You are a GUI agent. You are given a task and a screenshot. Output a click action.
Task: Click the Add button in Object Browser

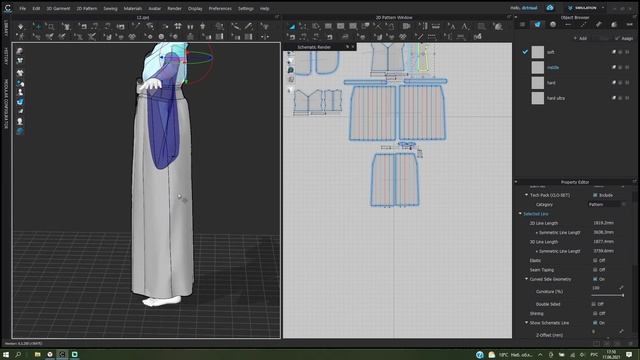(580, 38)
